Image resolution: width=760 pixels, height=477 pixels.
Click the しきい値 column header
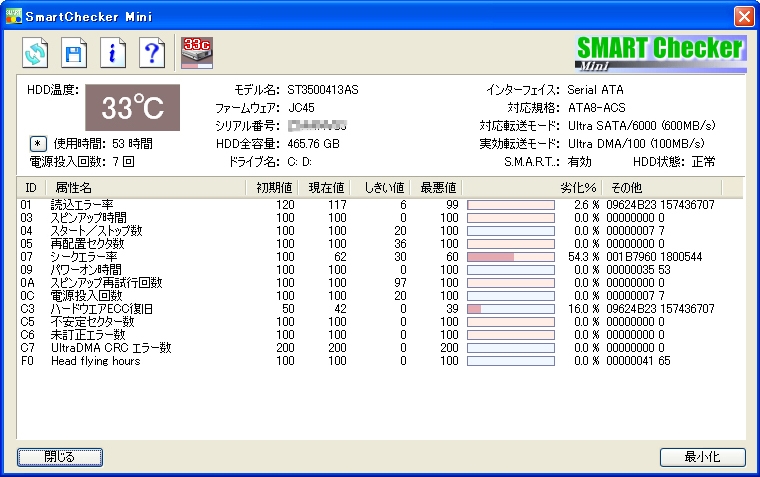pos(383,187)
